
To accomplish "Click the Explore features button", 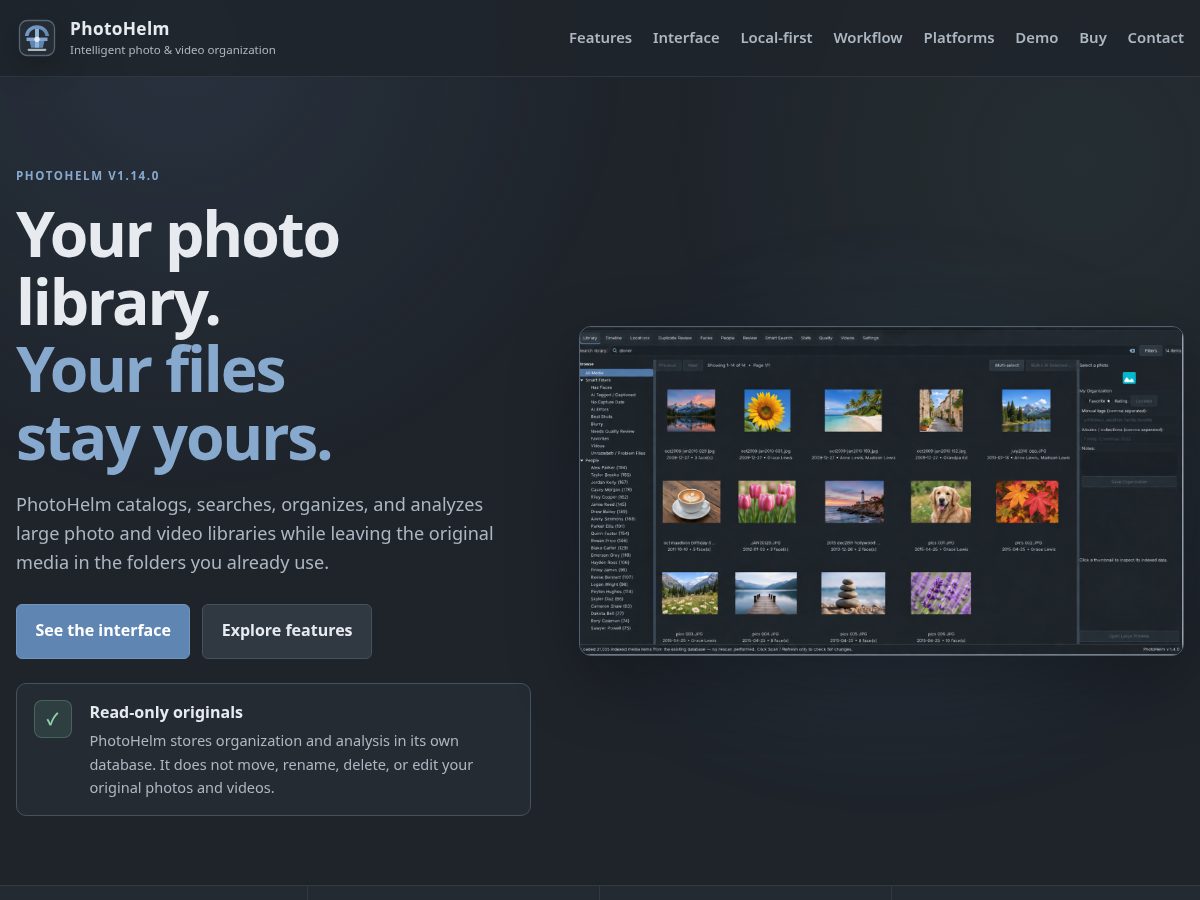I will 287,631.
